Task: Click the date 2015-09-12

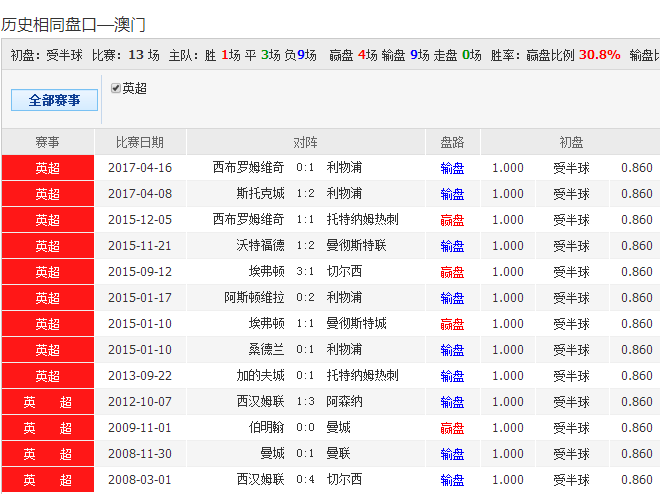Action: (x=140, y=272)
